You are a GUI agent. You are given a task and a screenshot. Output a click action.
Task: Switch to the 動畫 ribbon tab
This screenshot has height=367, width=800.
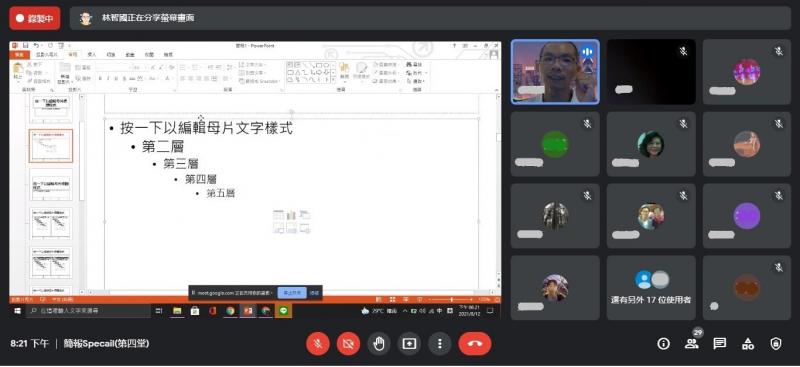coord(130,54)
